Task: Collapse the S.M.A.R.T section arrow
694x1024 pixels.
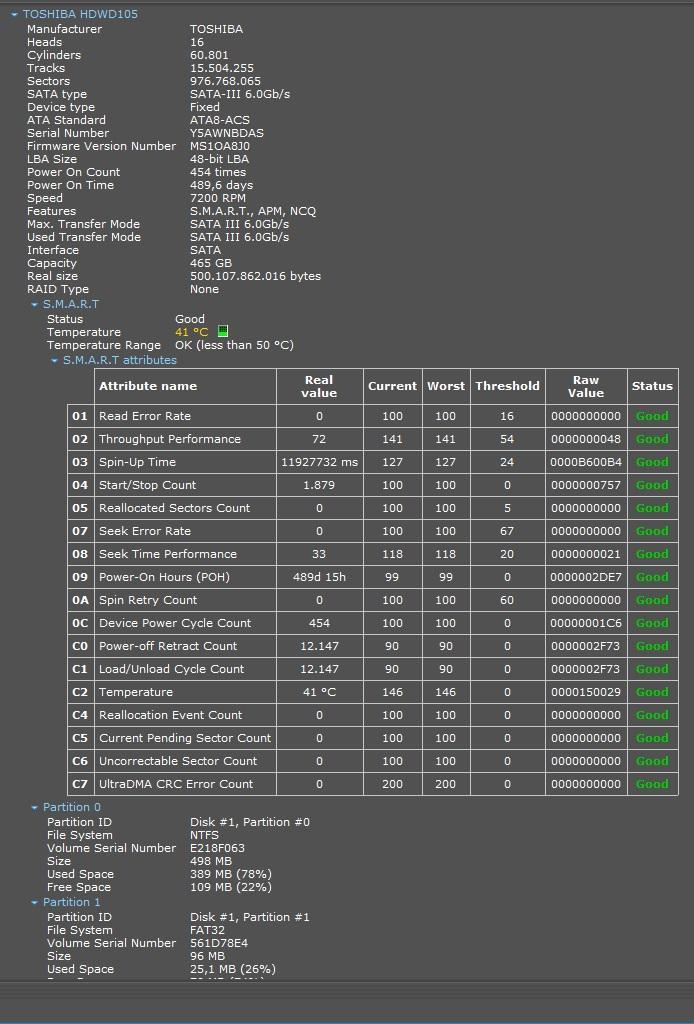Action: 35,304
